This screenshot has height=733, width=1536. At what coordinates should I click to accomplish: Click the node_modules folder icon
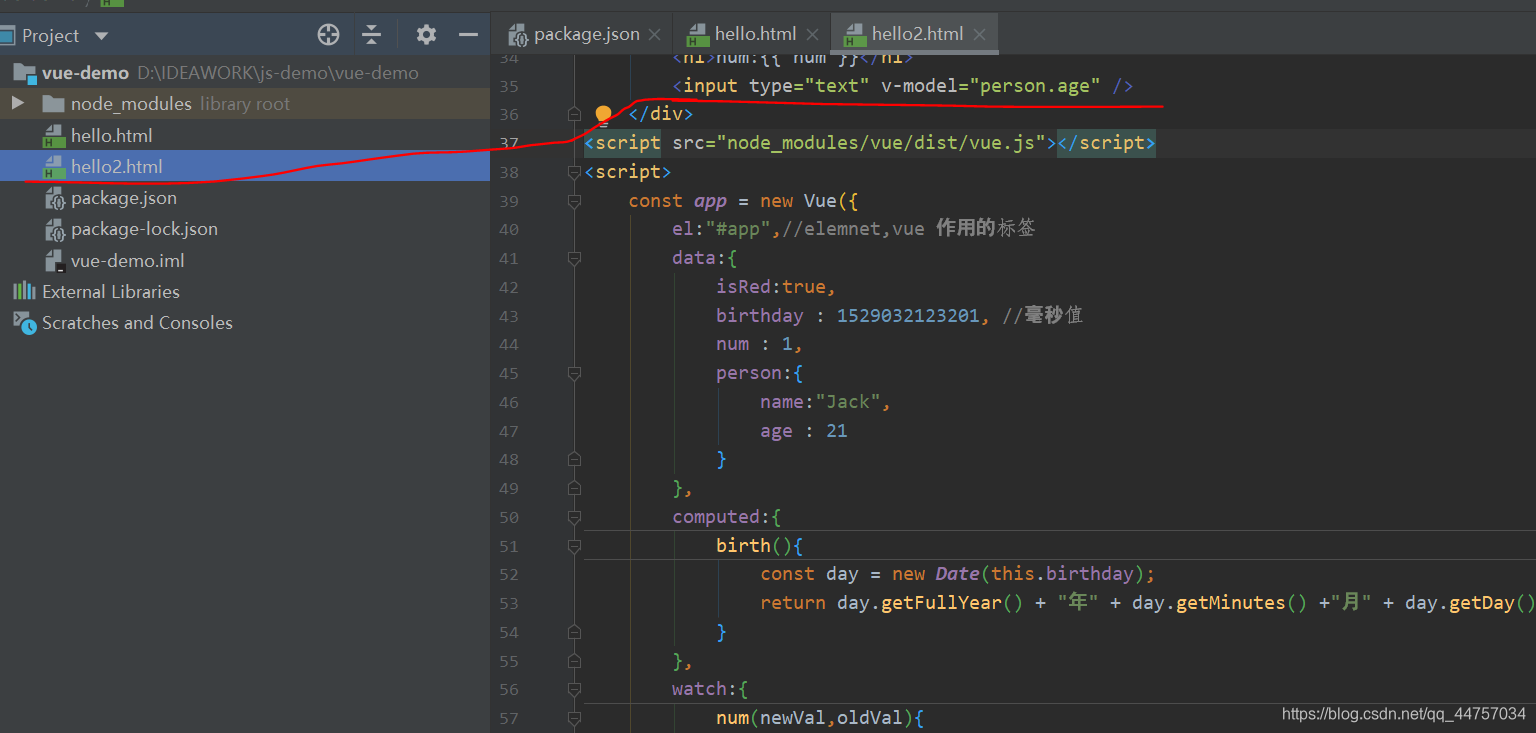click(x=54, y=104)
